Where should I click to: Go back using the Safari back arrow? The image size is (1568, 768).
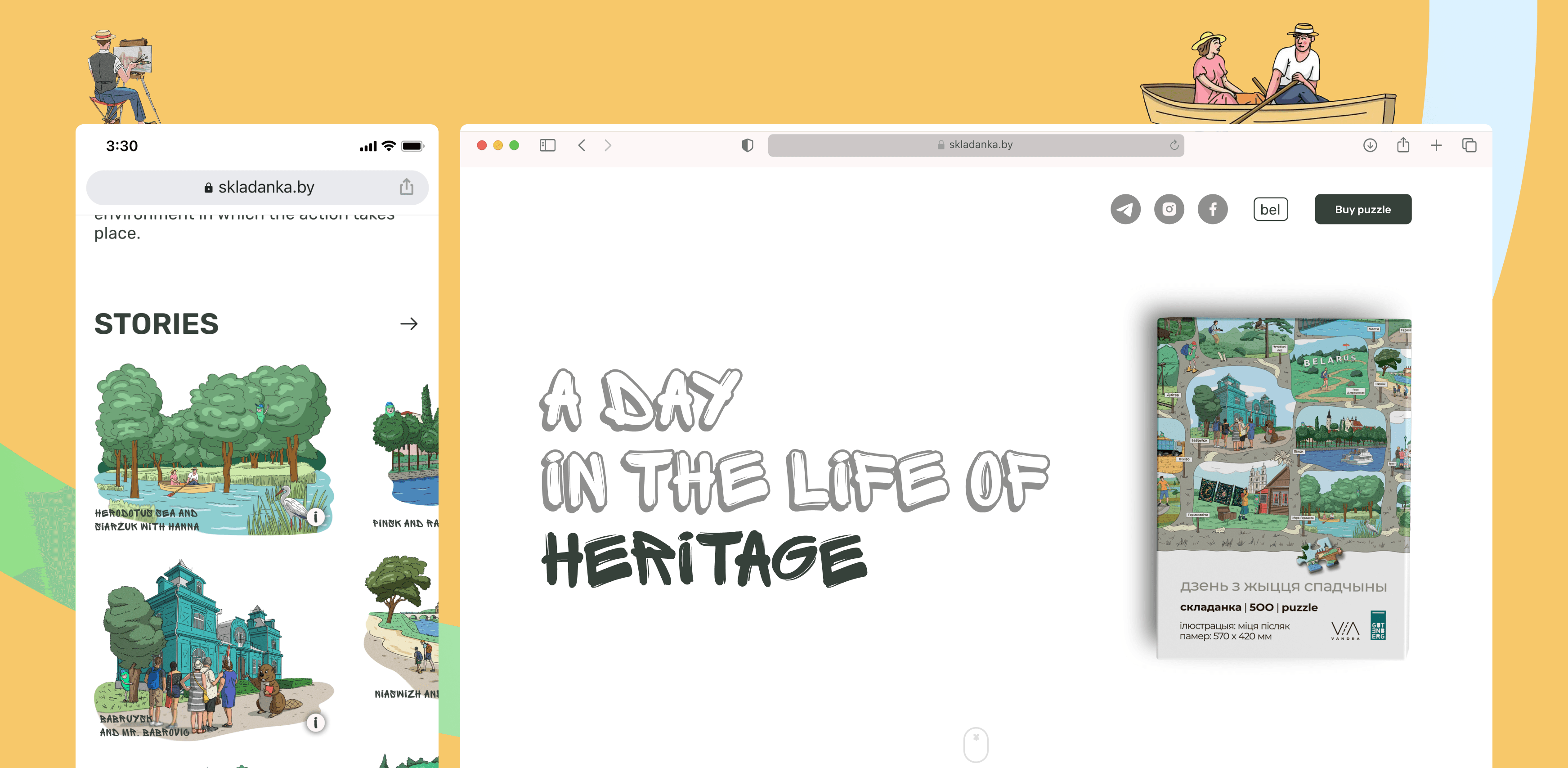click(x=582, y=145)
